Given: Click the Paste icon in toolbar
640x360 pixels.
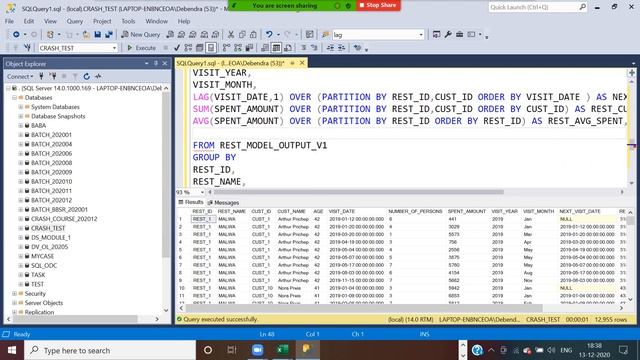Looking at the screenshot, I should coord(253,35).
